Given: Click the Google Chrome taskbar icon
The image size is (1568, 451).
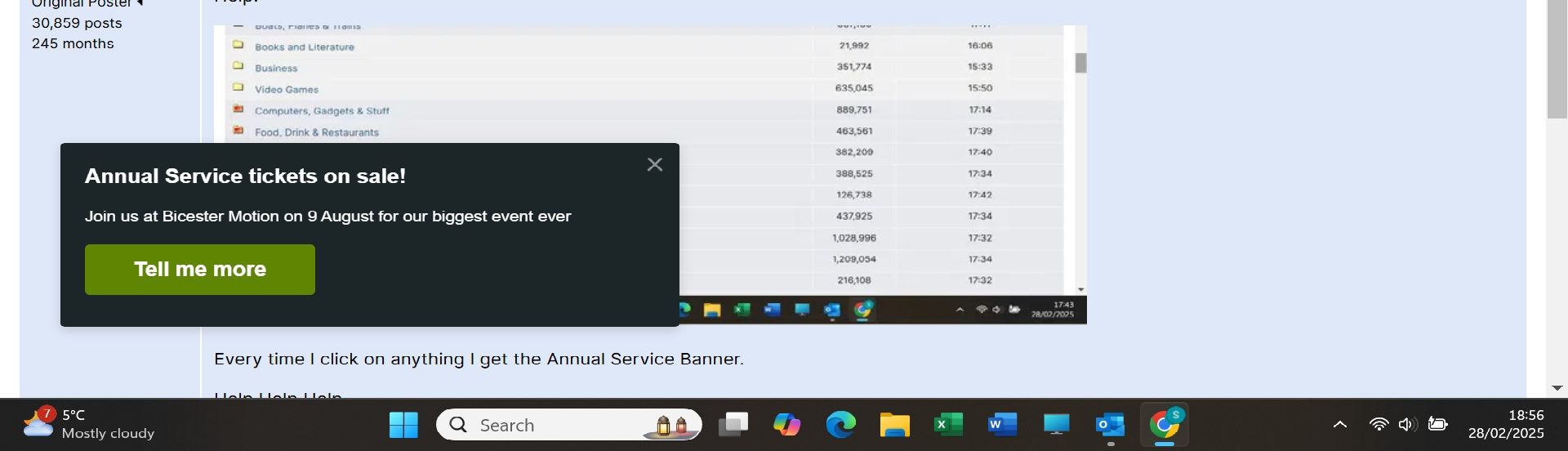Looking at the screenshot, I should point(1164,425).
